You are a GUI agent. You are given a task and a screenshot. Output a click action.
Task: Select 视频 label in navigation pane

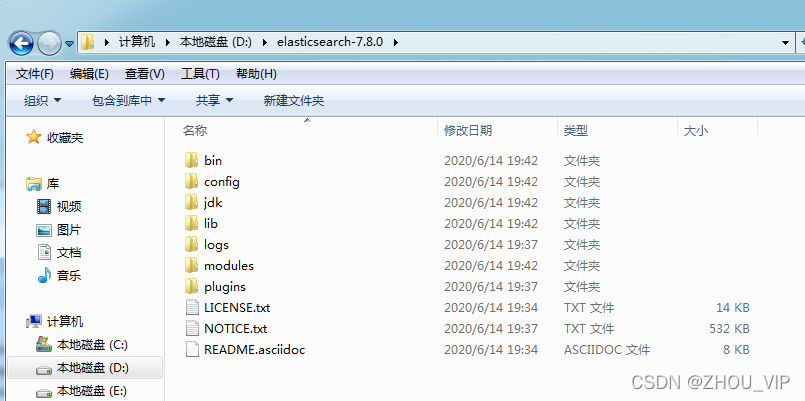69,206
